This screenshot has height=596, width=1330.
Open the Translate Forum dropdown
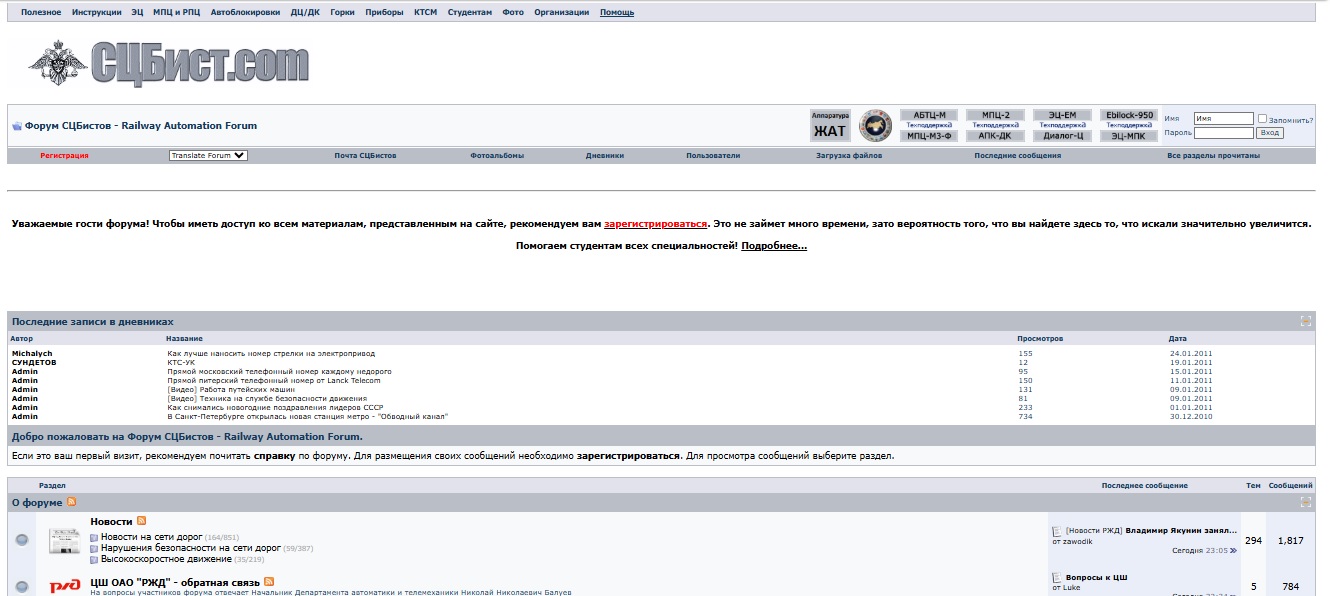pyautogui.click(x=208, y=156)
